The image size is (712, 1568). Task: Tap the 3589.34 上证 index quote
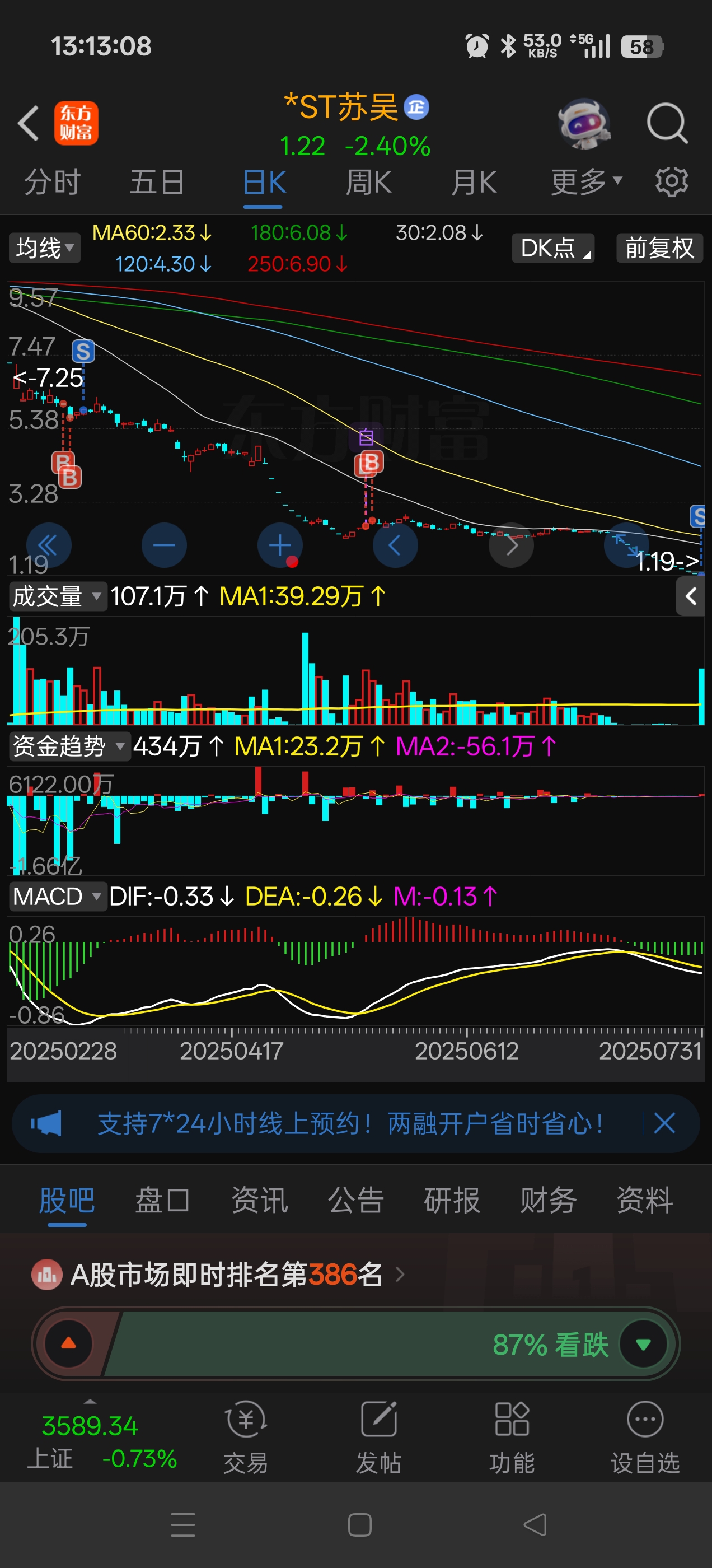pyautogui.click(x=102, y=1441)
